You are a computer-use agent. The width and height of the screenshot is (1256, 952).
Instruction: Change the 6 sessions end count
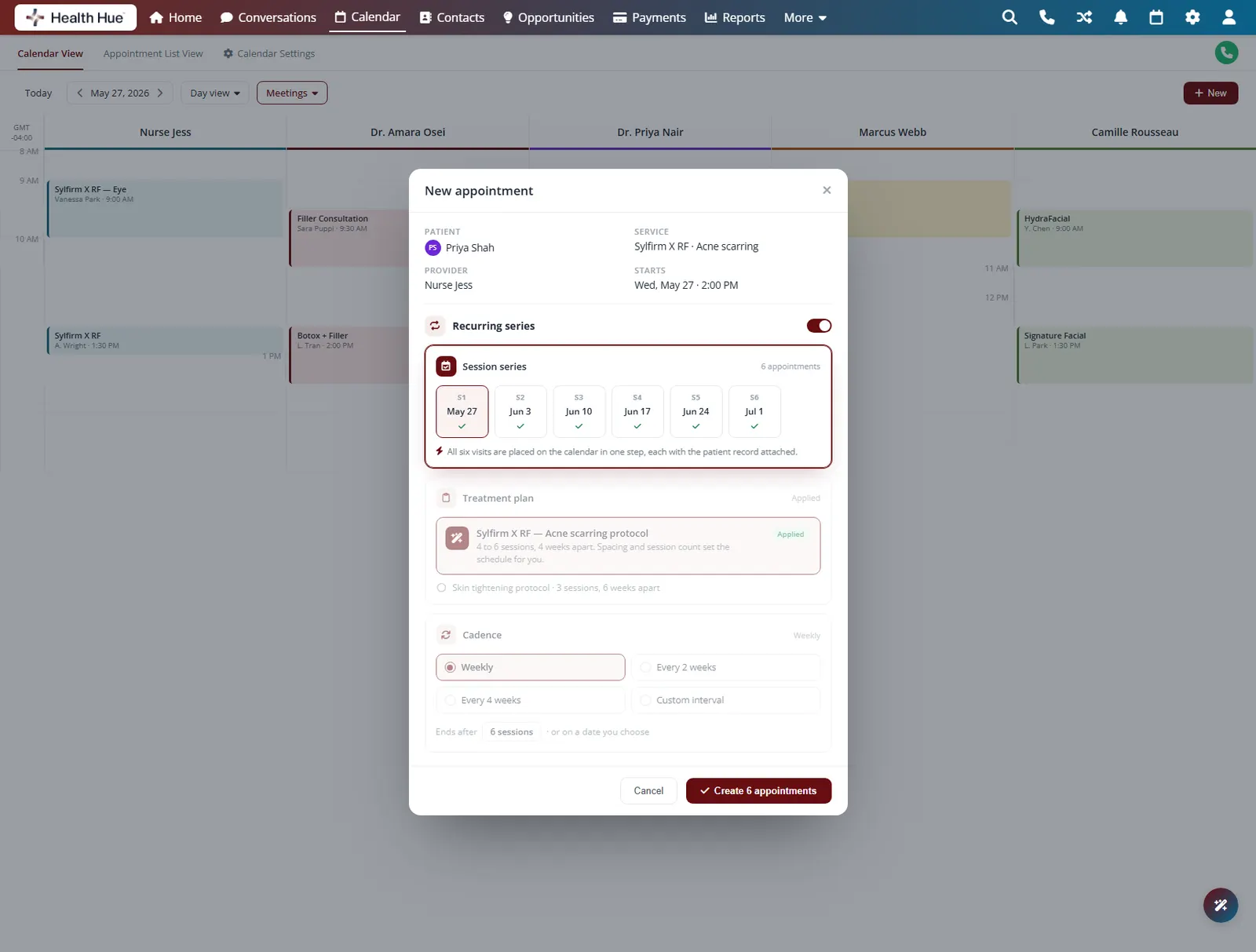point(511,731)
